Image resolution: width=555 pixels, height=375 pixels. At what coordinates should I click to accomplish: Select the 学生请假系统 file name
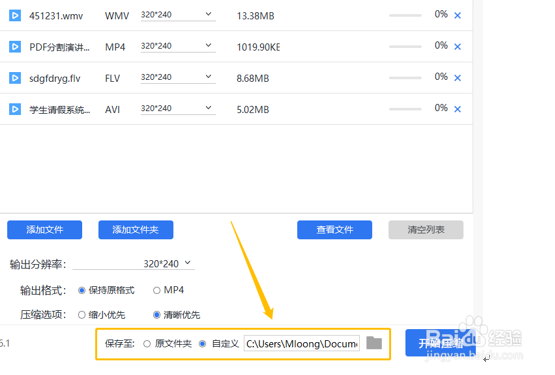pos(59,110)
